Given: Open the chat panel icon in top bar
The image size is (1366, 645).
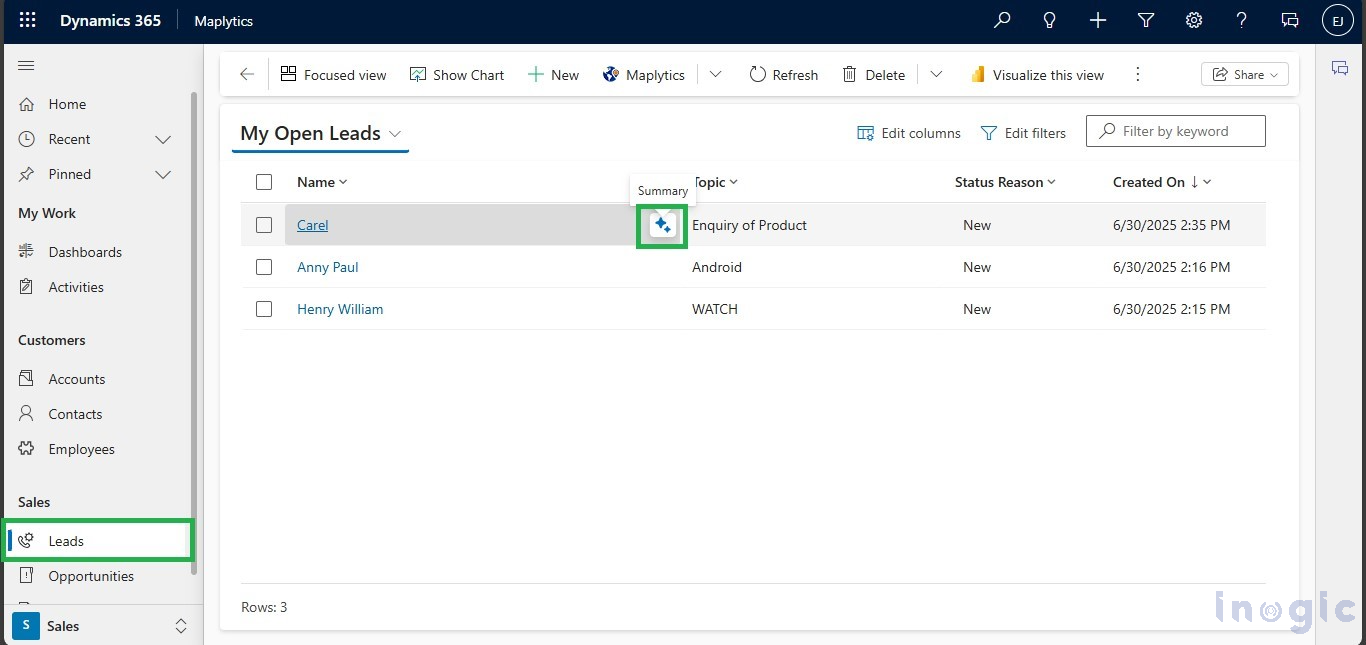Looking at the screenshot, I should [x=1290, y=20].
